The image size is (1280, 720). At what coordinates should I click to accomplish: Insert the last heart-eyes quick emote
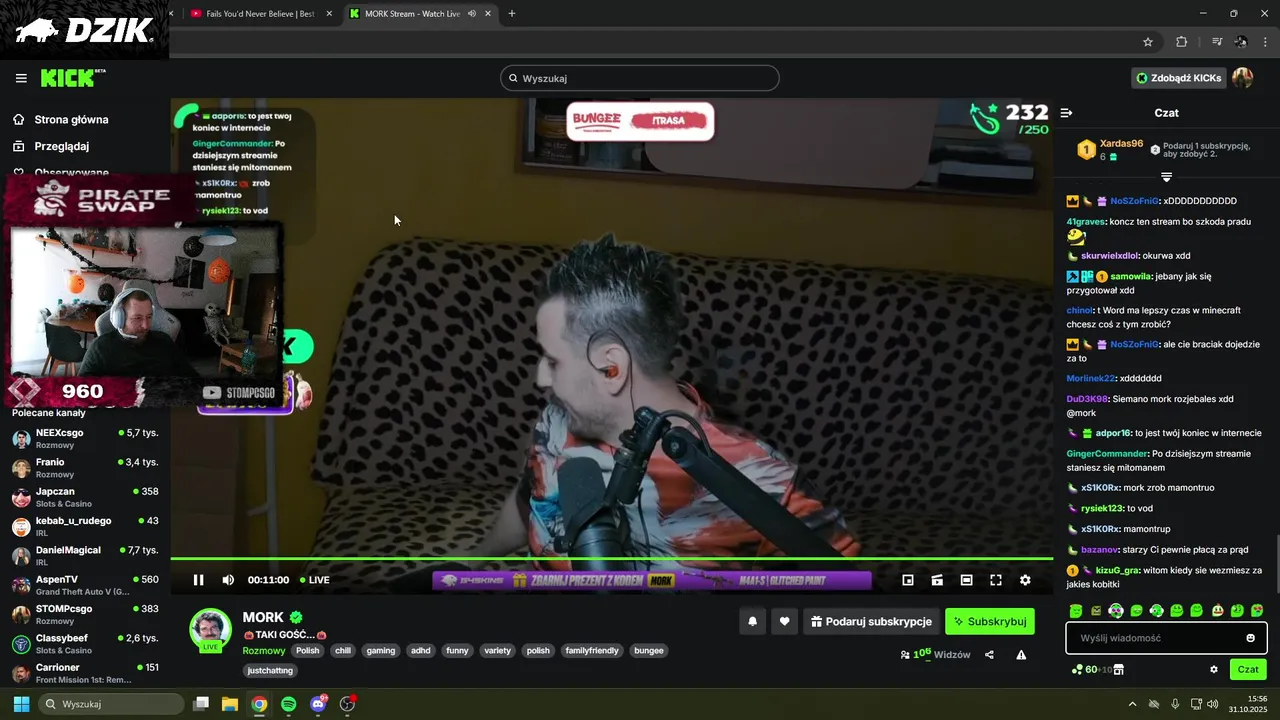[1257, 610]
